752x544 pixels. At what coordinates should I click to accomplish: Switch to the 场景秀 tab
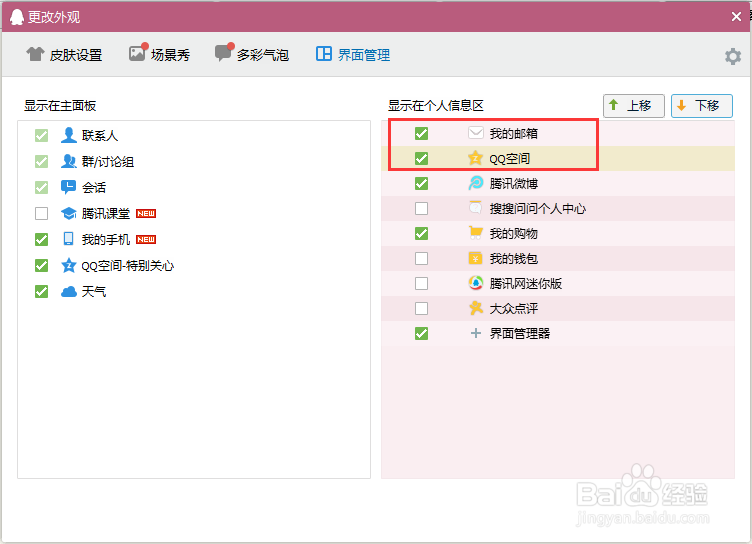pyautogui.click(x=159, y=54)
